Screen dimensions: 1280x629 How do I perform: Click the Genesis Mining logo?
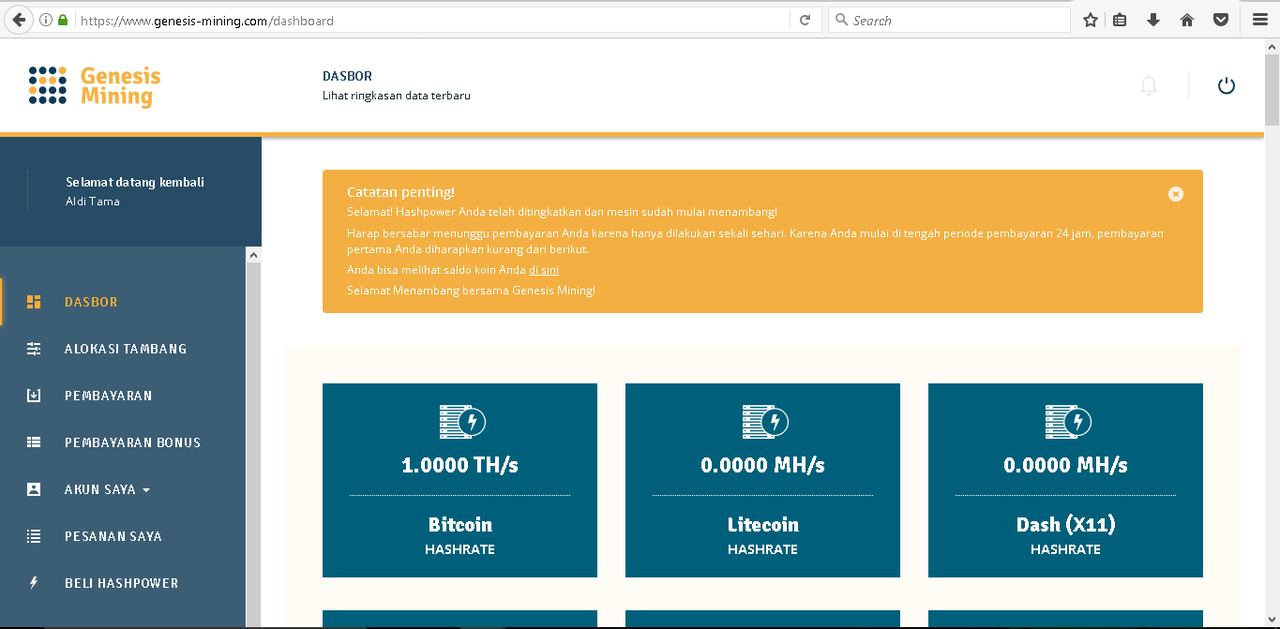(x=94, y=86)
